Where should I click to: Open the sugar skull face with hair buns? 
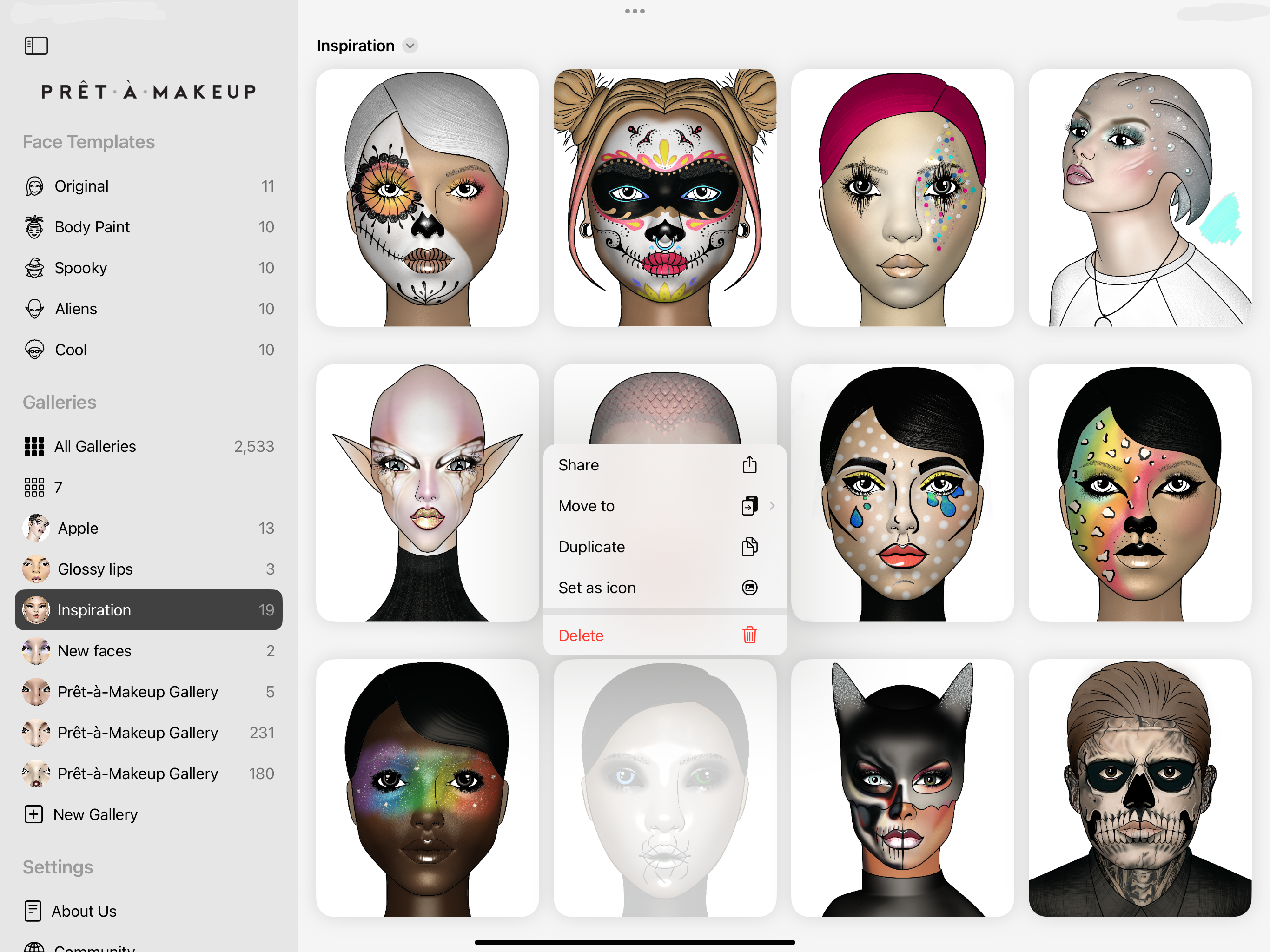[664, 198]
